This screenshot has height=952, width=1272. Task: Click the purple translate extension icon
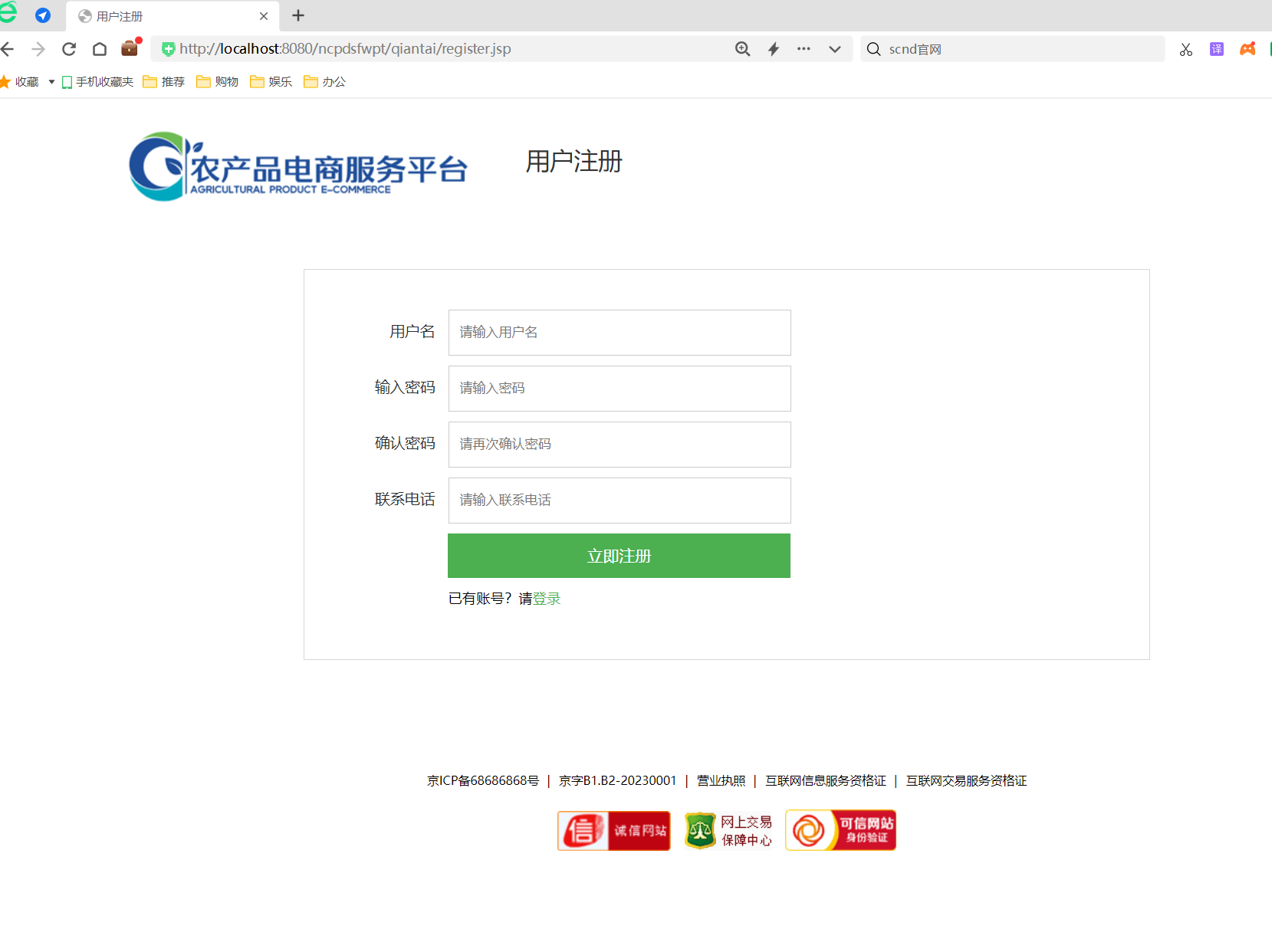pyautogui.click(x=1217, y=49)
